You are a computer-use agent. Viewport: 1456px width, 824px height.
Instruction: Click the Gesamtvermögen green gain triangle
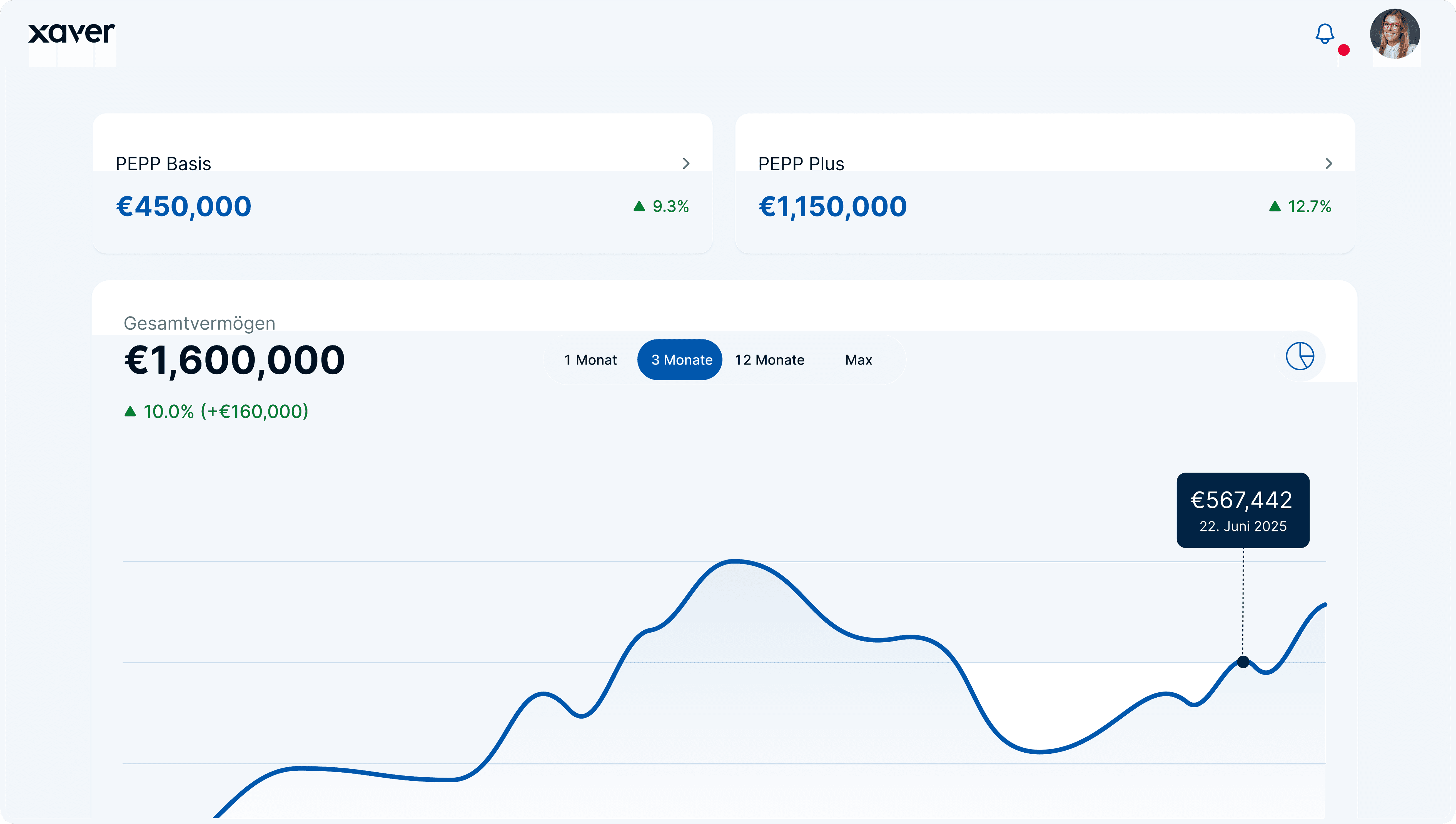(x=130, y=411)
